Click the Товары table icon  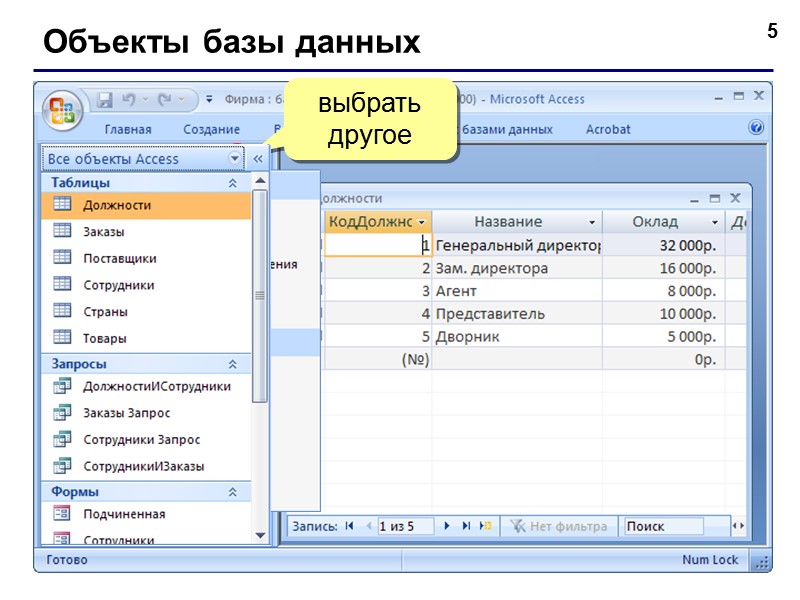coord(62,337)
